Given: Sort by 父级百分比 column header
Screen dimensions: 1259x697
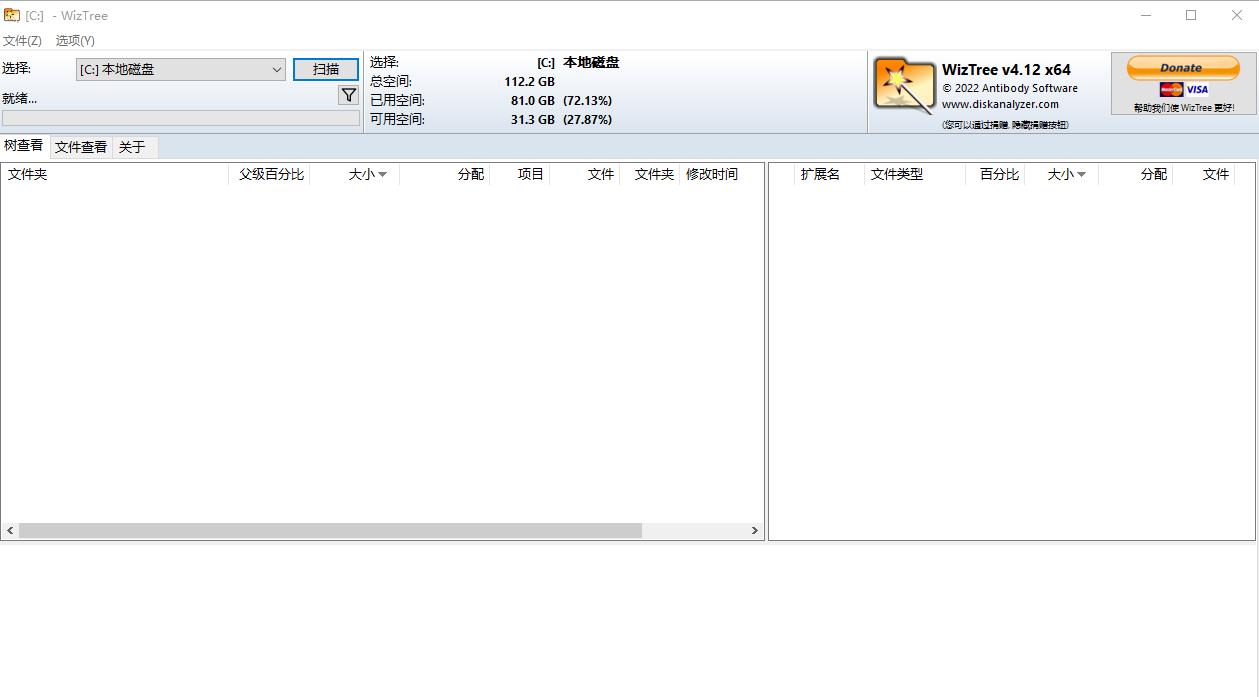Looking at the screenshot, I should coord(270,174).
